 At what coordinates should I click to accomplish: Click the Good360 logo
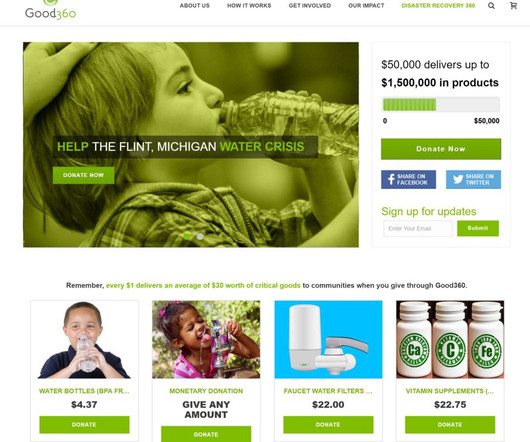pyautogui.click(x=50, y=10)
